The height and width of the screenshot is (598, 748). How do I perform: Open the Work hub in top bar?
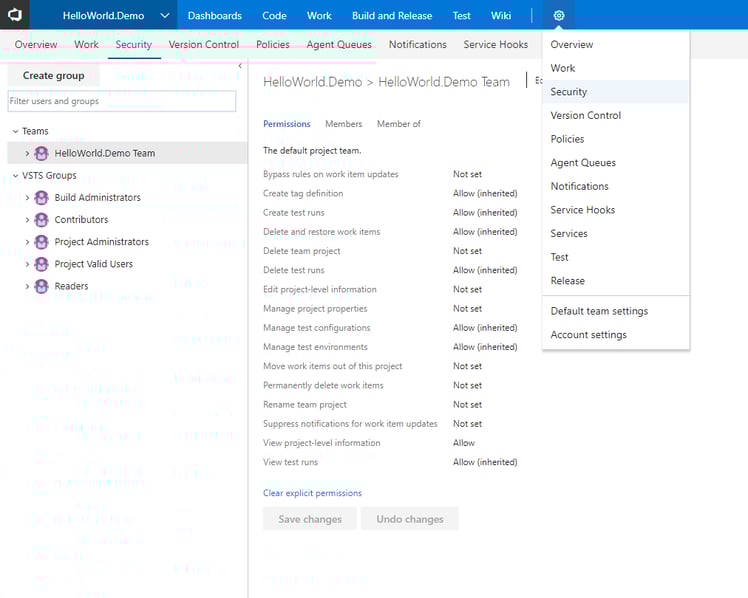[x=319, y=15]
